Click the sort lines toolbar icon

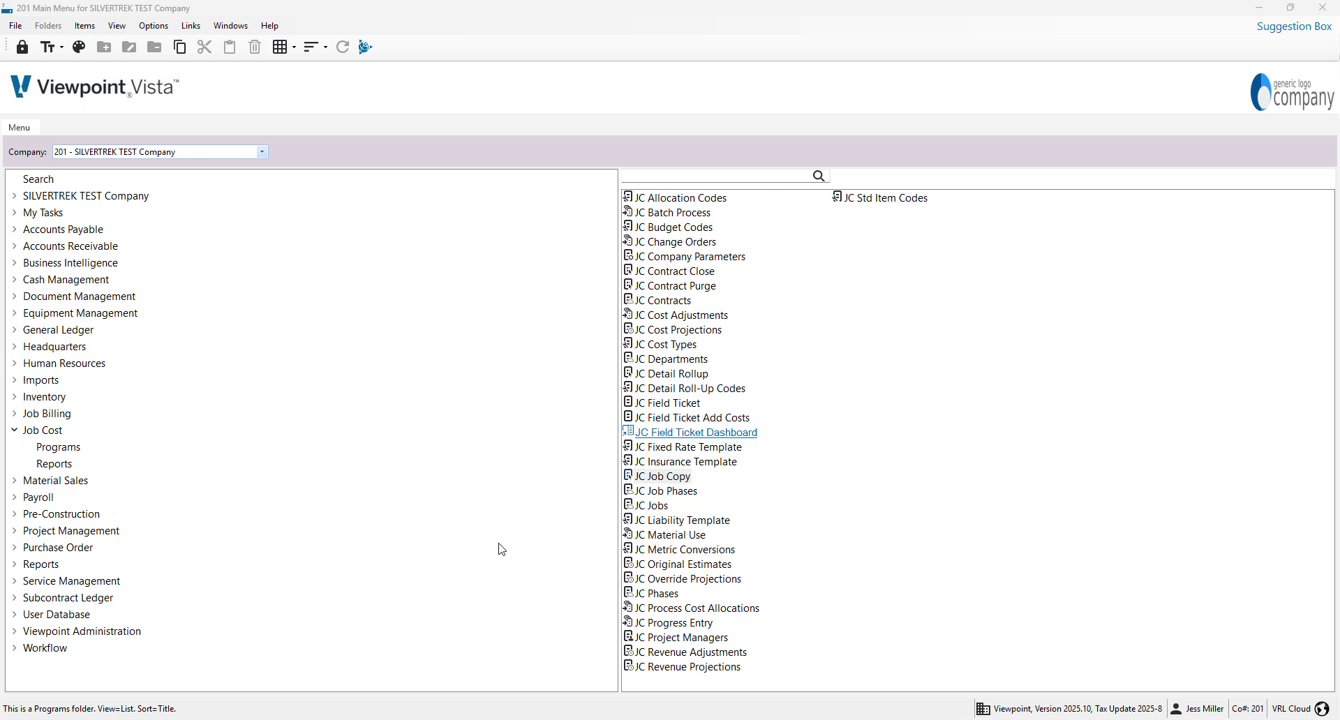click(x=311, y=47)
